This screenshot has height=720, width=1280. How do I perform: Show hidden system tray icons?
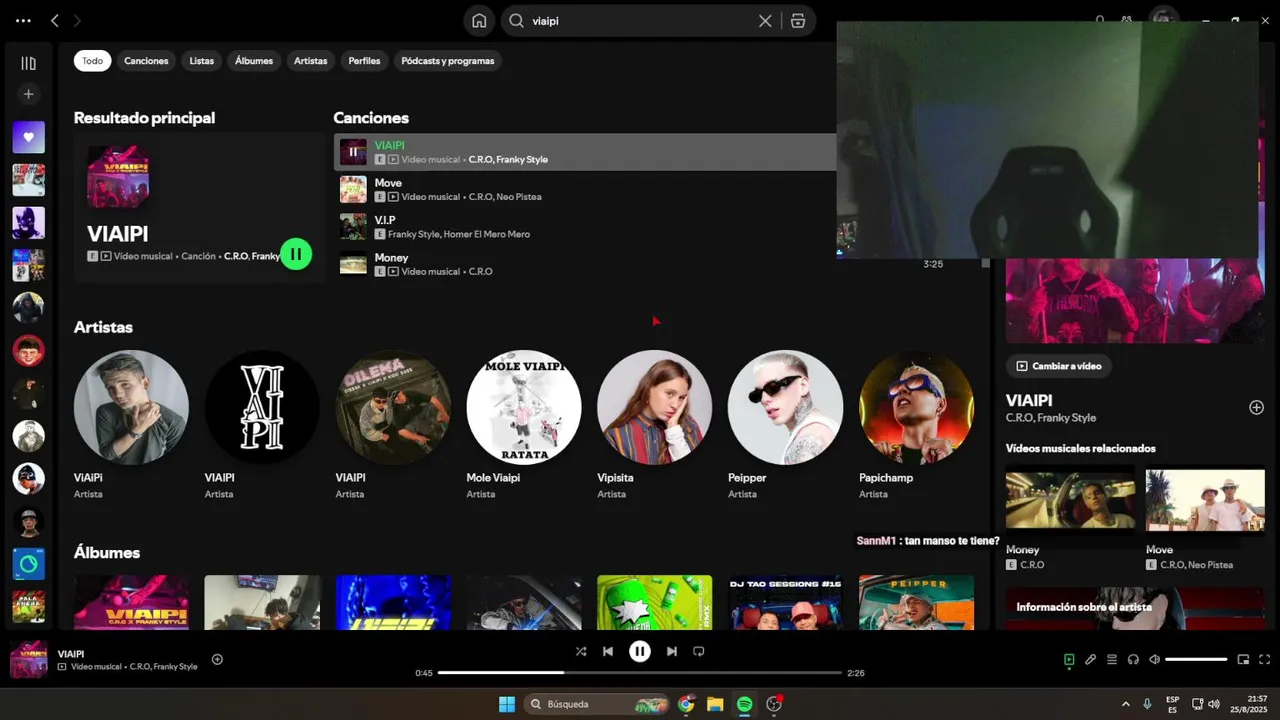pyautogui.click(x=1125, y=704)
